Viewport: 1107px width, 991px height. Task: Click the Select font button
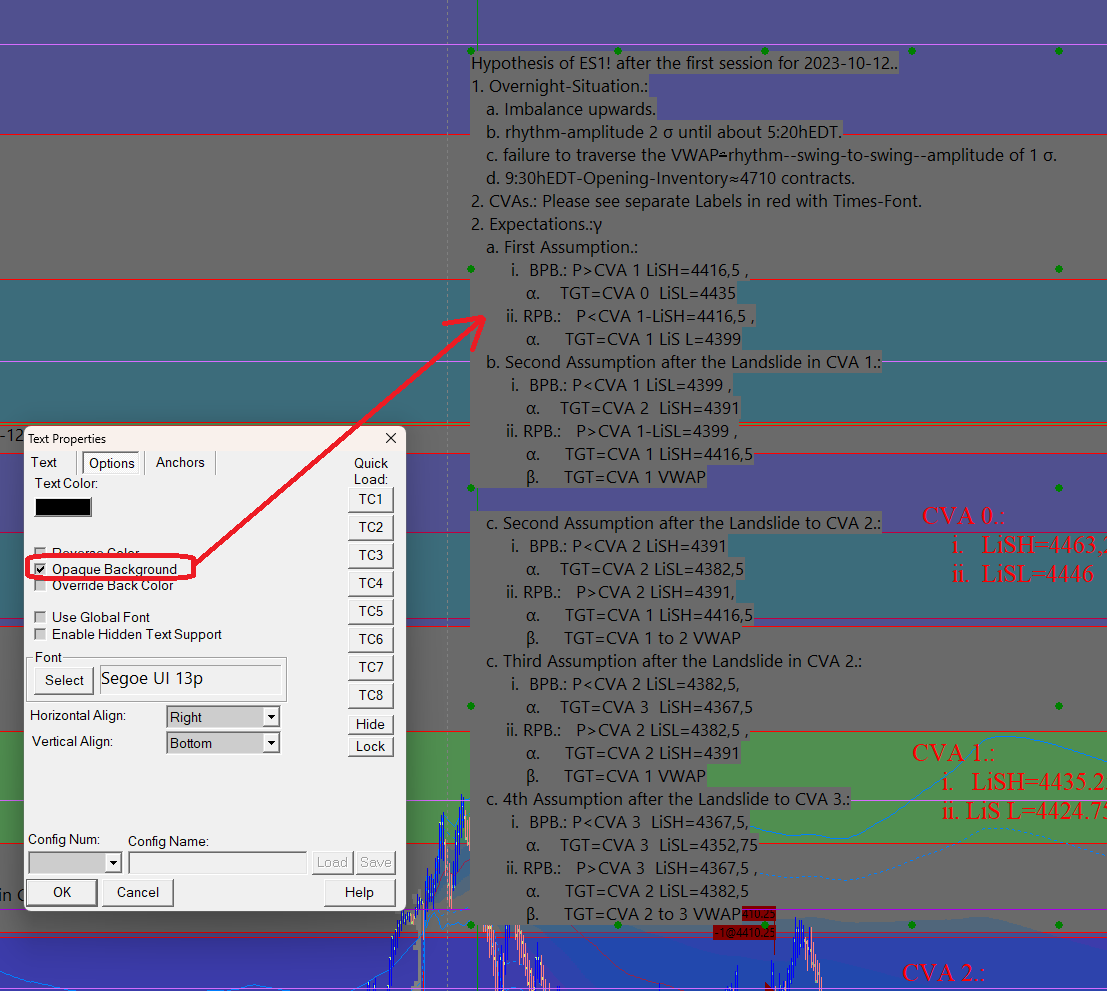pyautogui.click(x=64, y=680)
